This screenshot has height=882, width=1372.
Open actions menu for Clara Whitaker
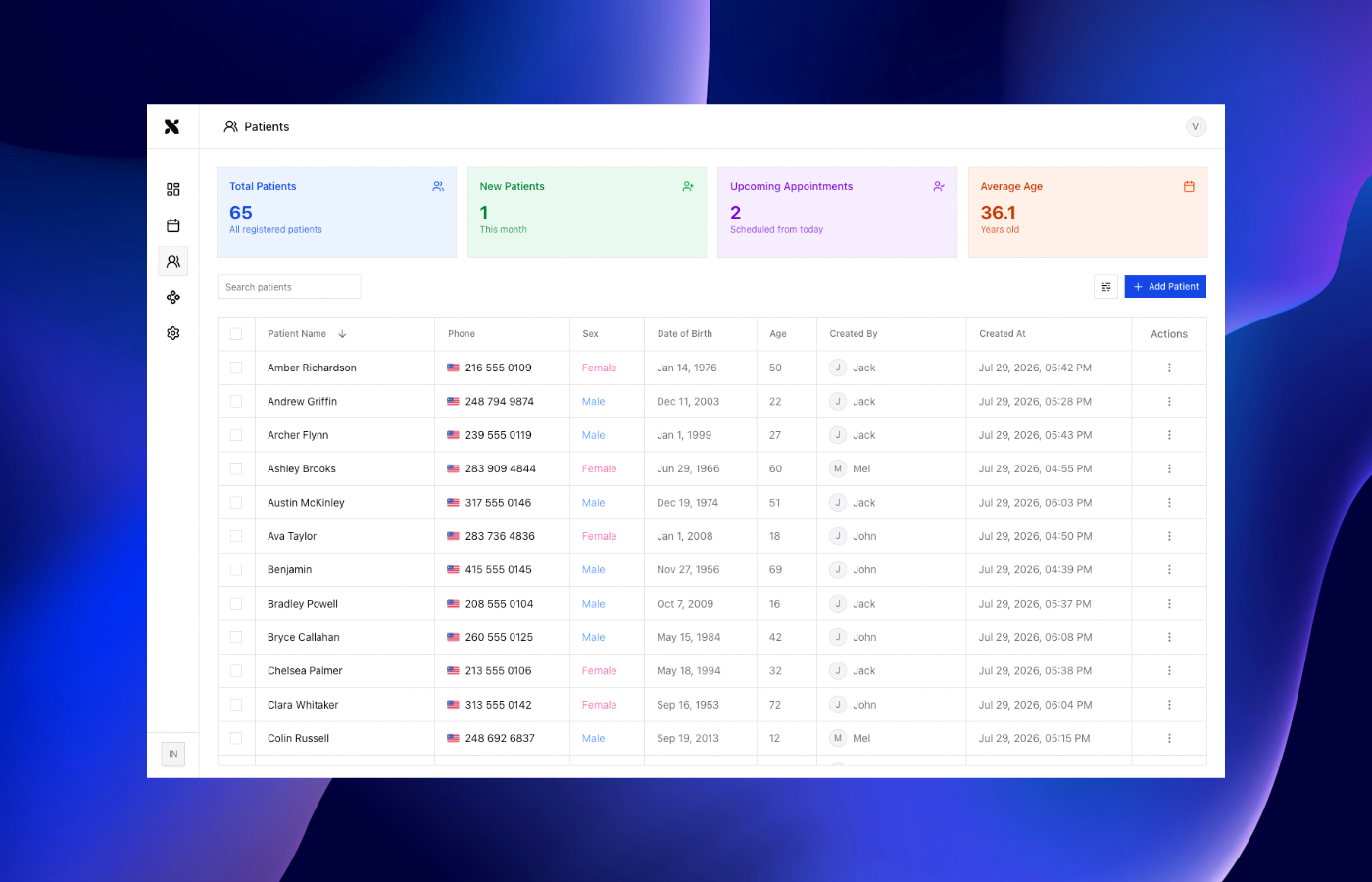(1169, 705)
